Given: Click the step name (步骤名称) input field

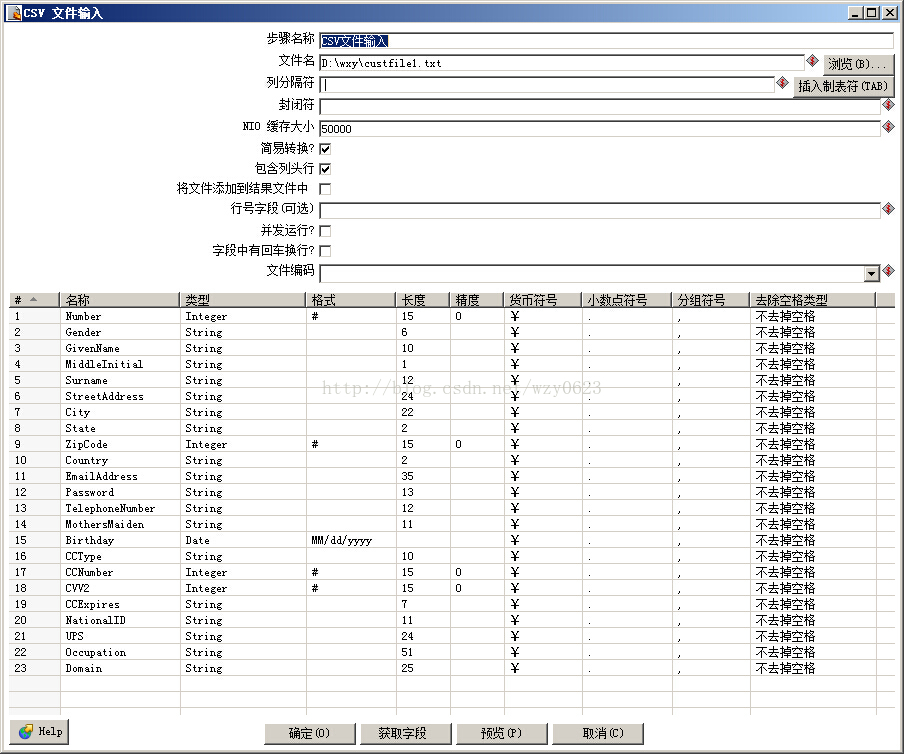Looking at the screenshot, I should pyautogui.click(x=607, y=41).
